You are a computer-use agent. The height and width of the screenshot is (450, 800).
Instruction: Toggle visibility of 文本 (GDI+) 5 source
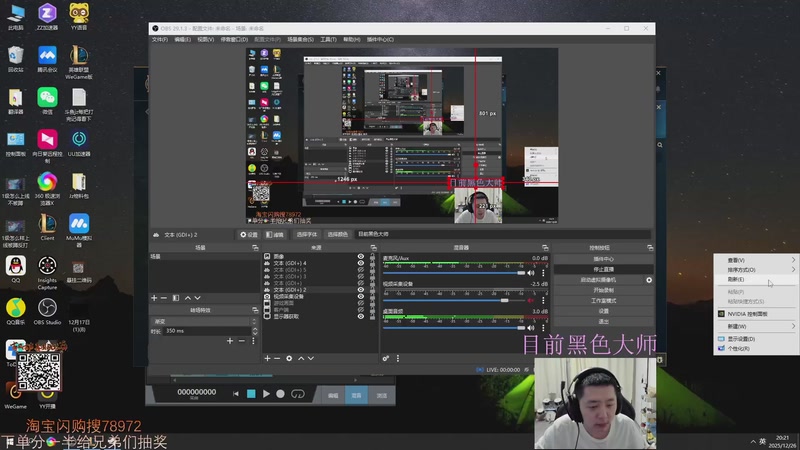point(361,270)
